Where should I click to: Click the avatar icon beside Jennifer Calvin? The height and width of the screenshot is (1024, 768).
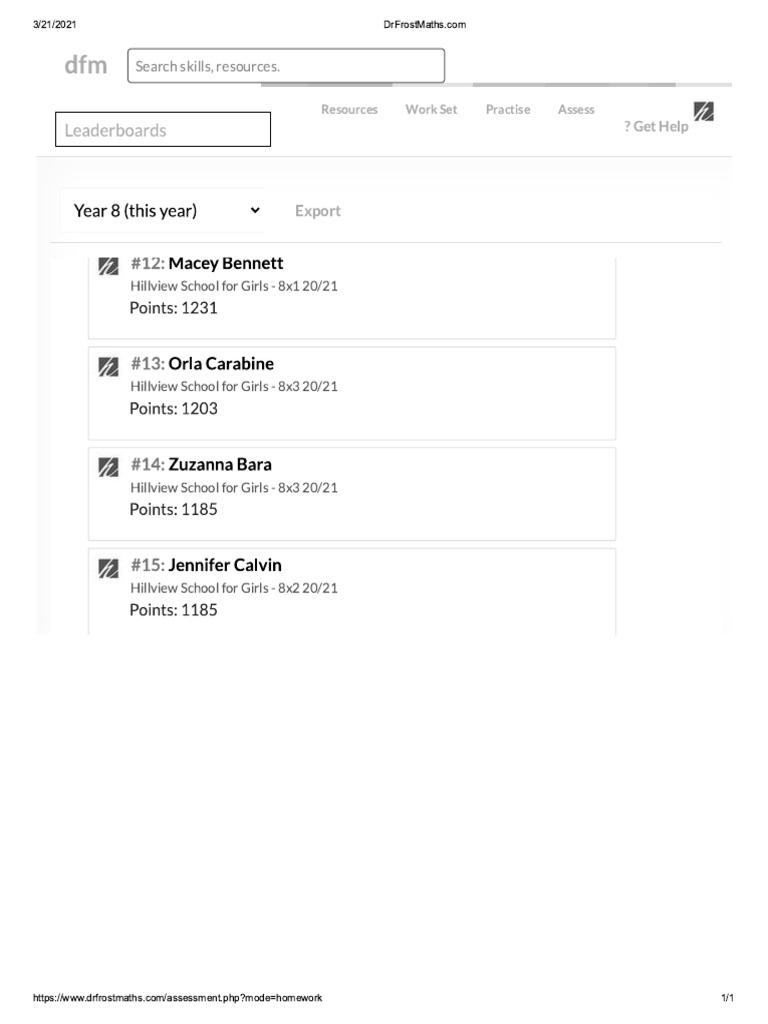108,568
